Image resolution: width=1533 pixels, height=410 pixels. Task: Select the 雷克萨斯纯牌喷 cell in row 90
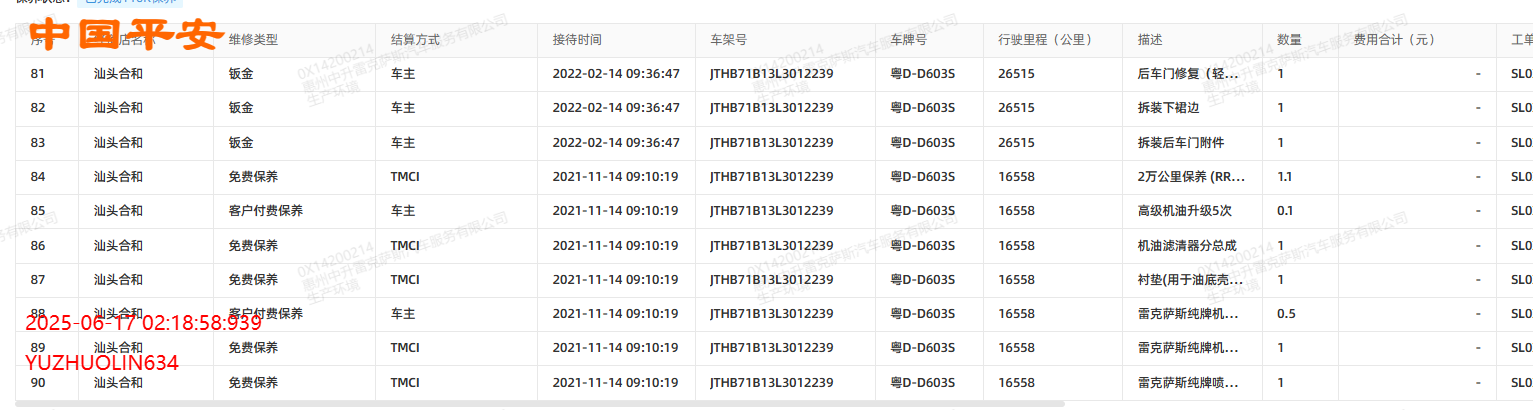coord(1189,382)
